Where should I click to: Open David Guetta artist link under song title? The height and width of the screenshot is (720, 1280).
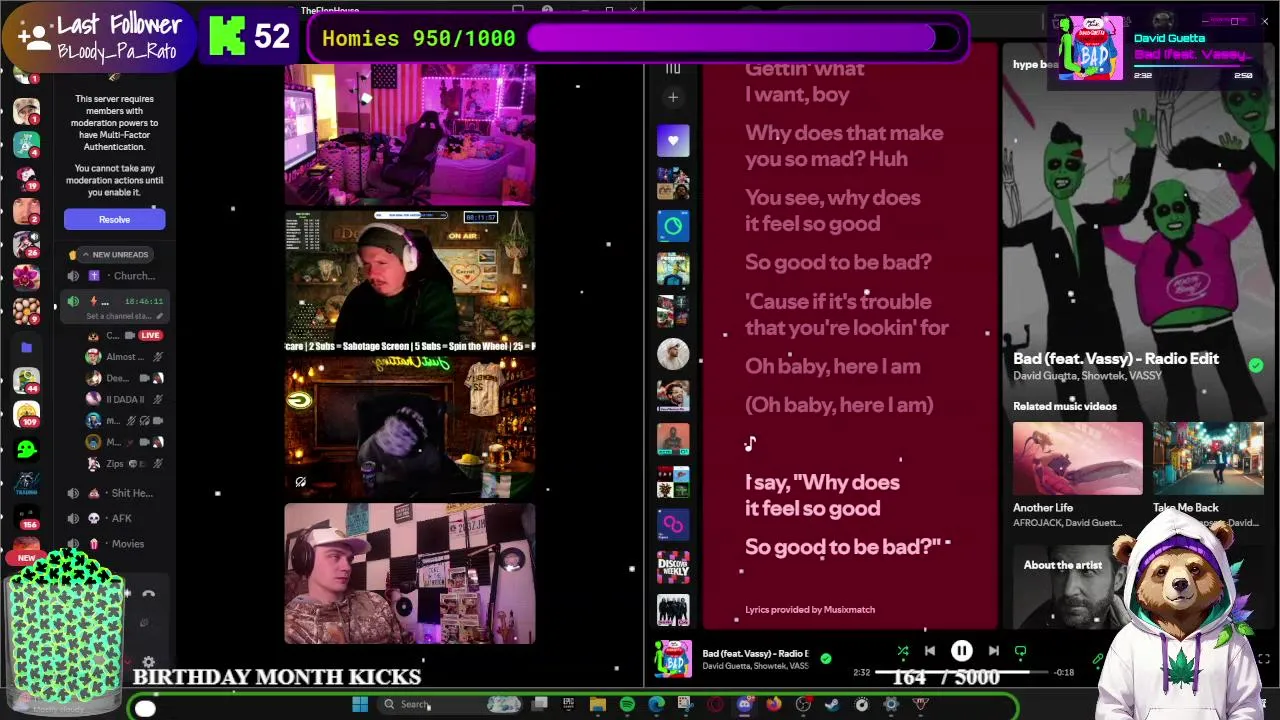(1045, 376)
